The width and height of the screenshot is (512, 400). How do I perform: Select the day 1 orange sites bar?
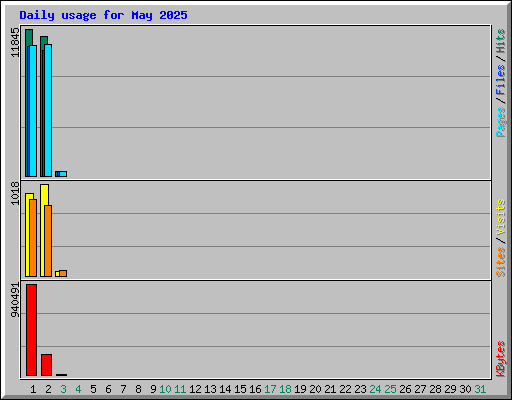point(33,238)
